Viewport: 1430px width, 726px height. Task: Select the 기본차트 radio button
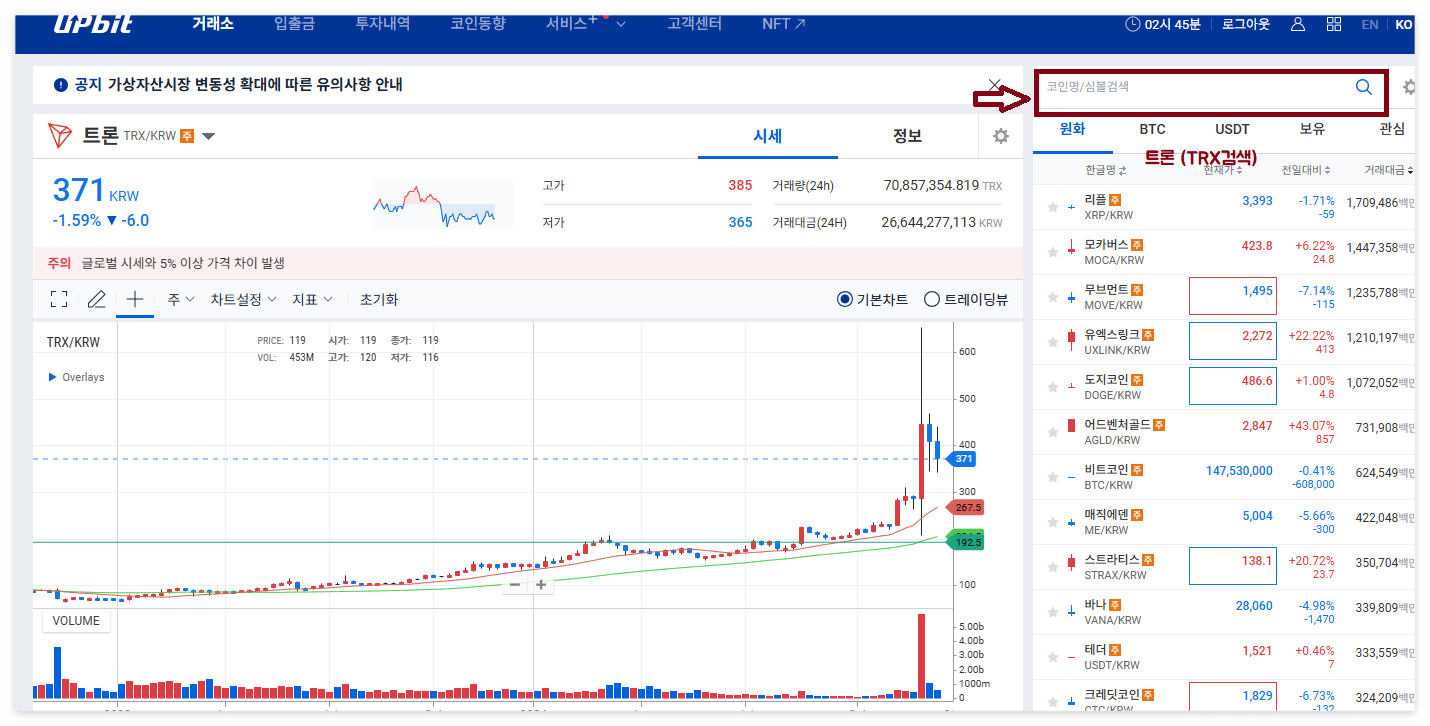tap(846, 299)
